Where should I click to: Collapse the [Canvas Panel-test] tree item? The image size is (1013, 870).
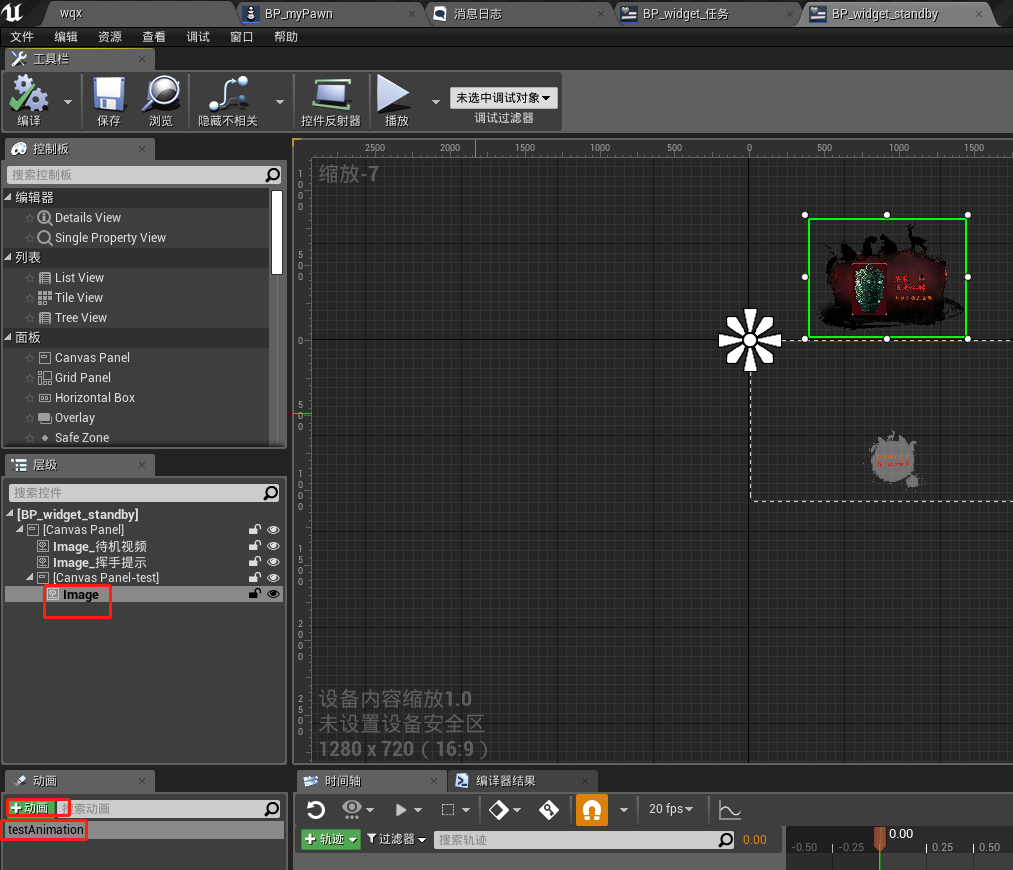point(30,577)
